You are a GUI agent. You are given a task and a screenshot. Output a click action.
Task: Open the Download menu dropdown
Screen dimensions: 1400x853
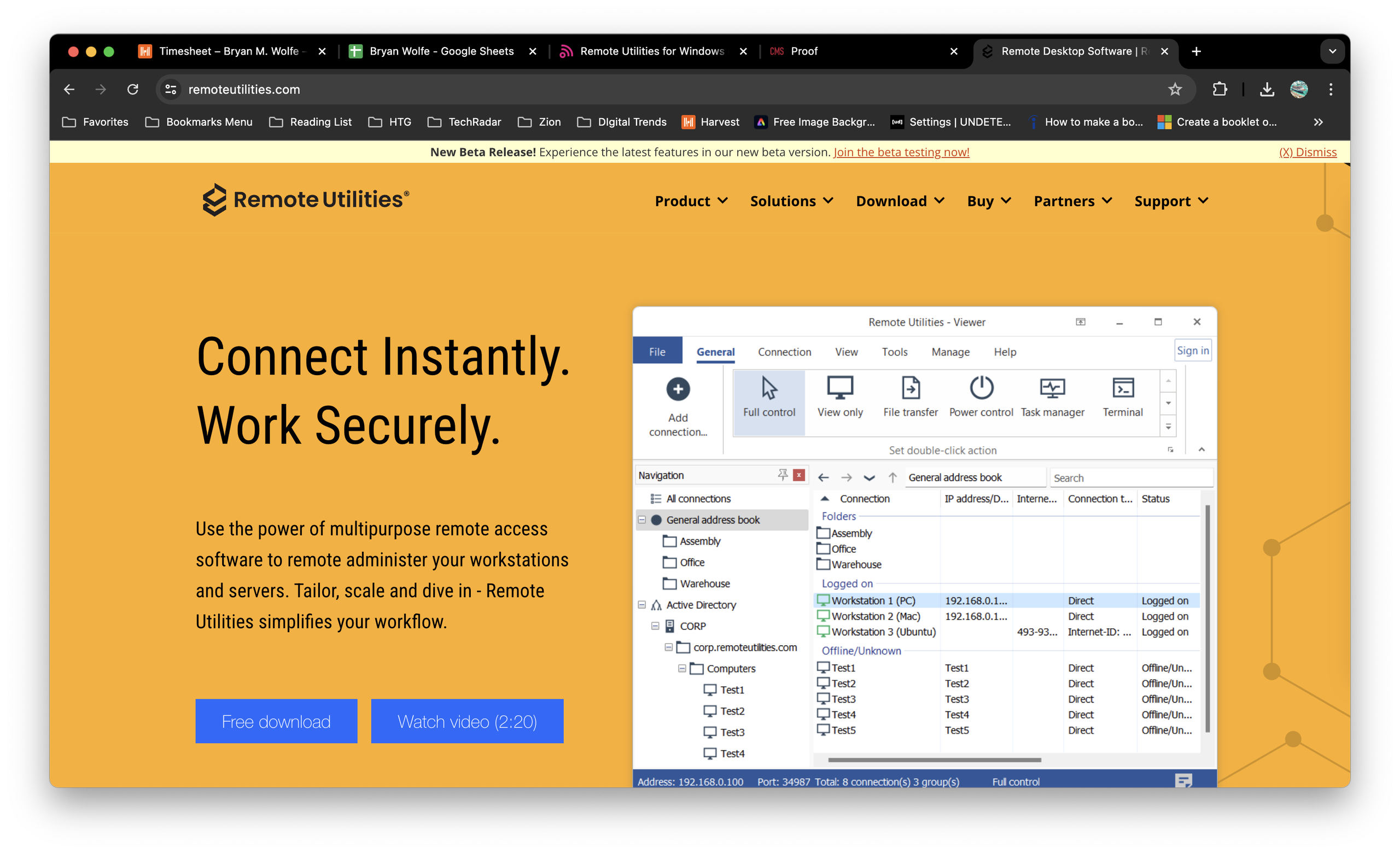click(x=900, y=201)
